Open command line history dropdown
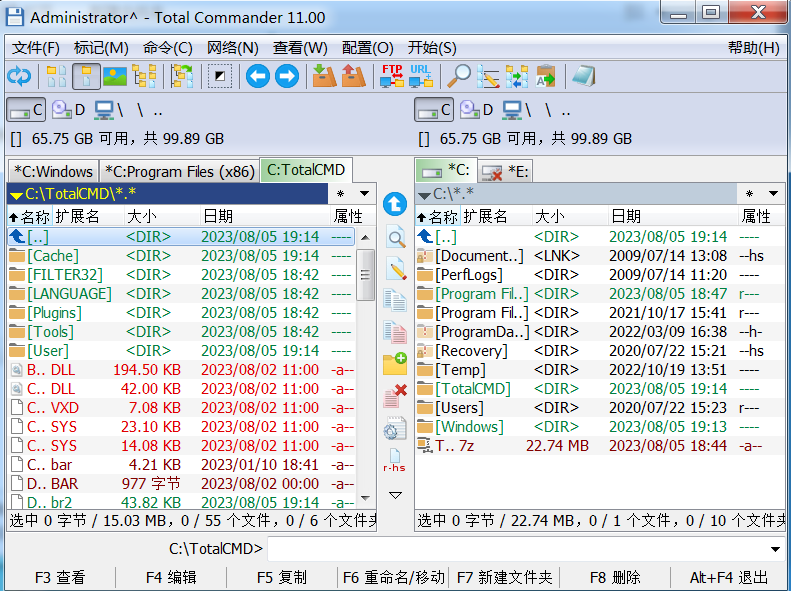This screenshot has height=591, width=791. coord(775,549)
